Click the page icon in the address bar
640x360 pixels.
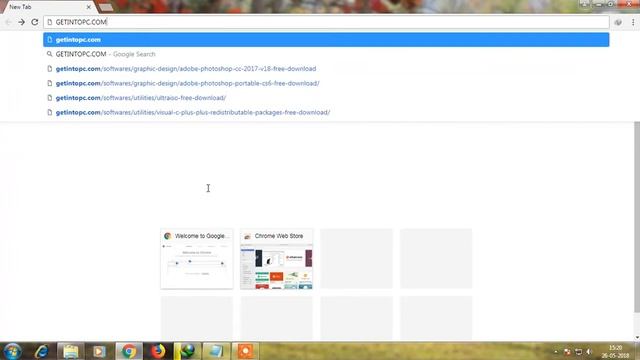(x=50, y=22)
